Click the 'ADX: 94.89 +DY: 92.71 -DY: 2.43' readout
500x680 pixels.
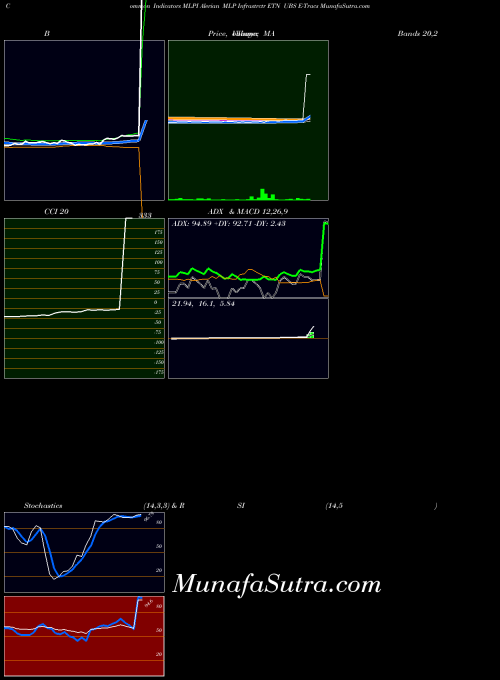(229, 224)
